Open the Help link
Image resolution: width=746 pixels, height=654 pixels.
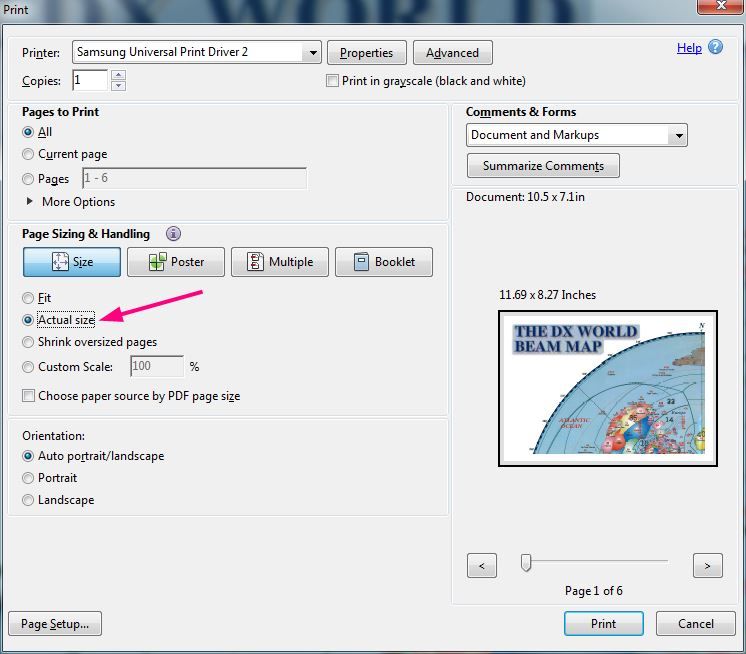[x=689, y=48]
